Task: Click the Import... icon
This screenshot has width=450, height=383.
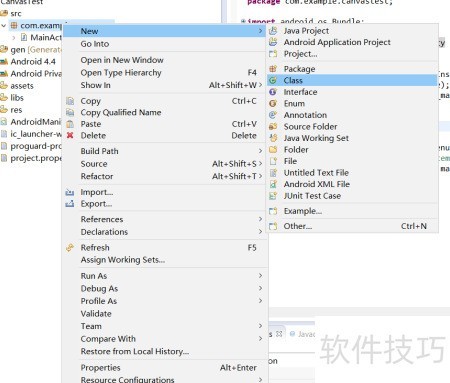Action: pyautogui.click(x=70, y=192)
